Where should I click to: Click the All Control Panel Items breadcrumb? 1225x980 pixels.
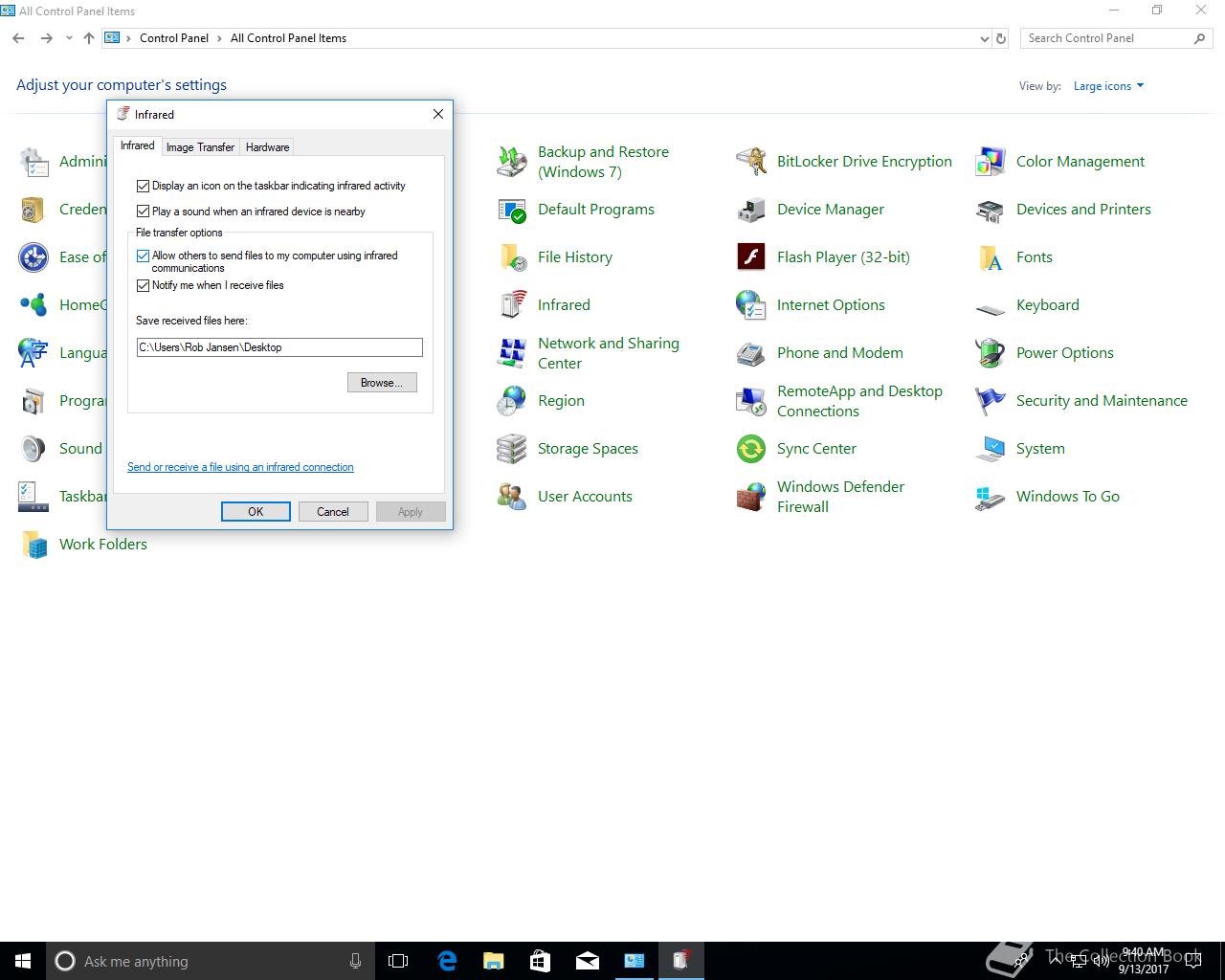[x=288, y=38]
